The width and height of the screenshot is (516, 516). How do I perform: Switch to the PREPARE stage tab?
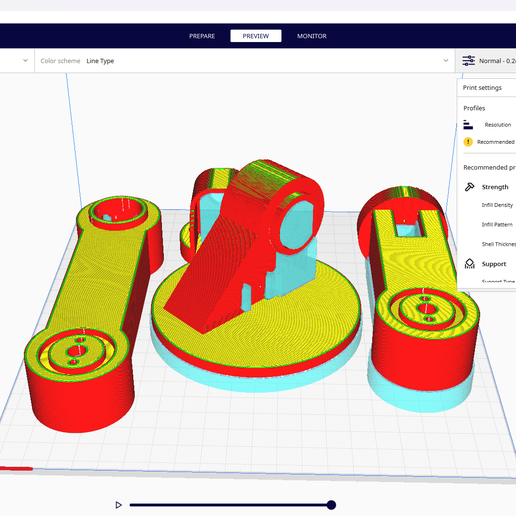click(x=202, y=36)
